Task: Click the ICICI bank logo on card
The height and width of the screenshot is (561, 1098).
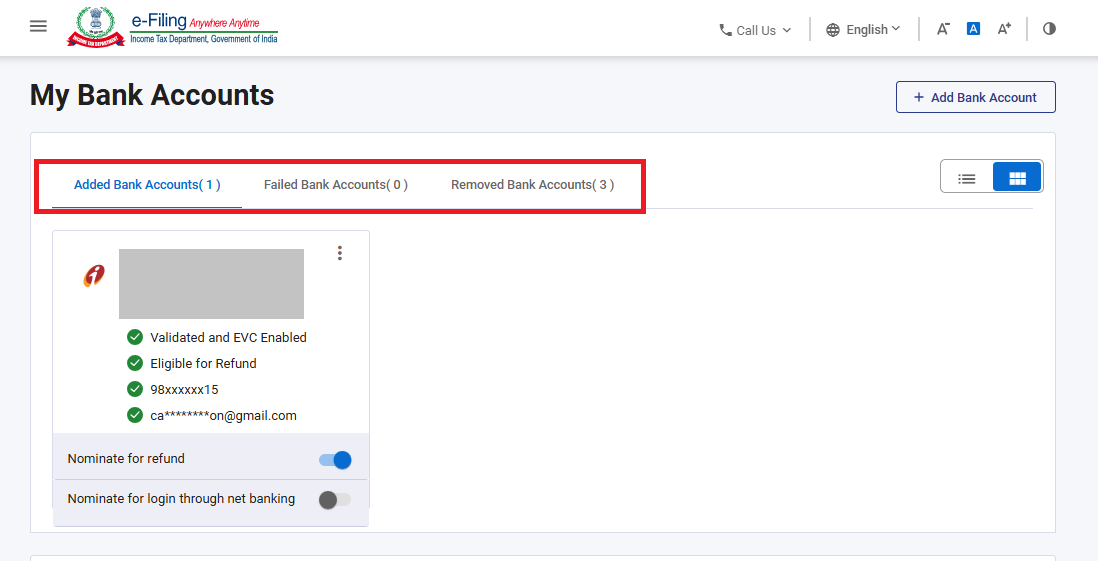Action: click(x=94, y=276)
